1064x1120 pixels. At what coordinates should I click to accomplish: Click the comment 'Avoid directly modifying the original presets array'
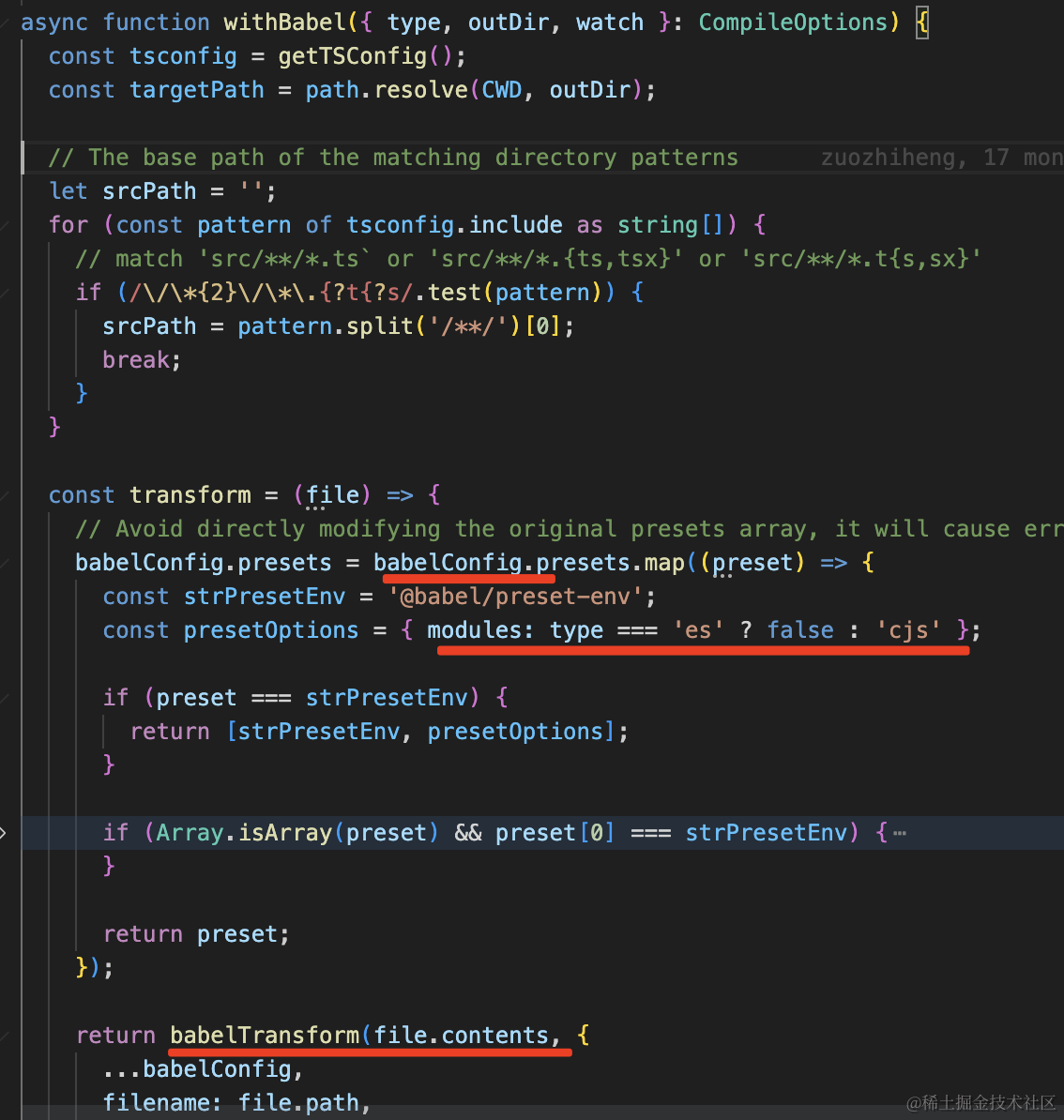coord(569,529)
